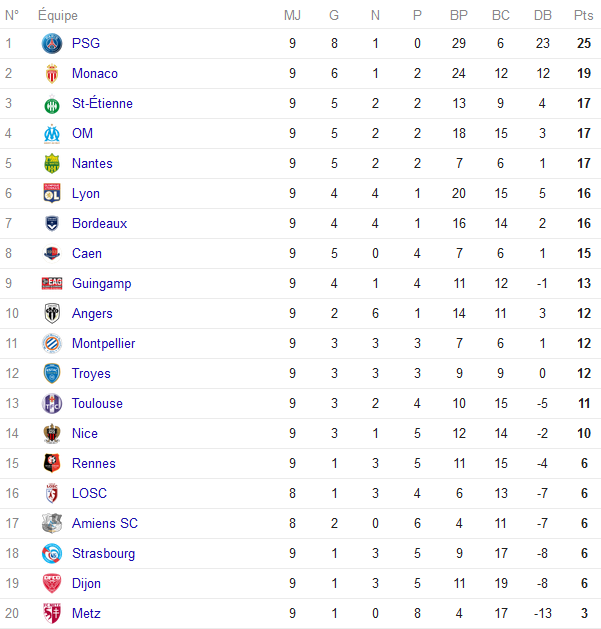Viewport: 601px width, 629px height.
Task: Follow the Angers team name link
Action: (x=92, y=314)
